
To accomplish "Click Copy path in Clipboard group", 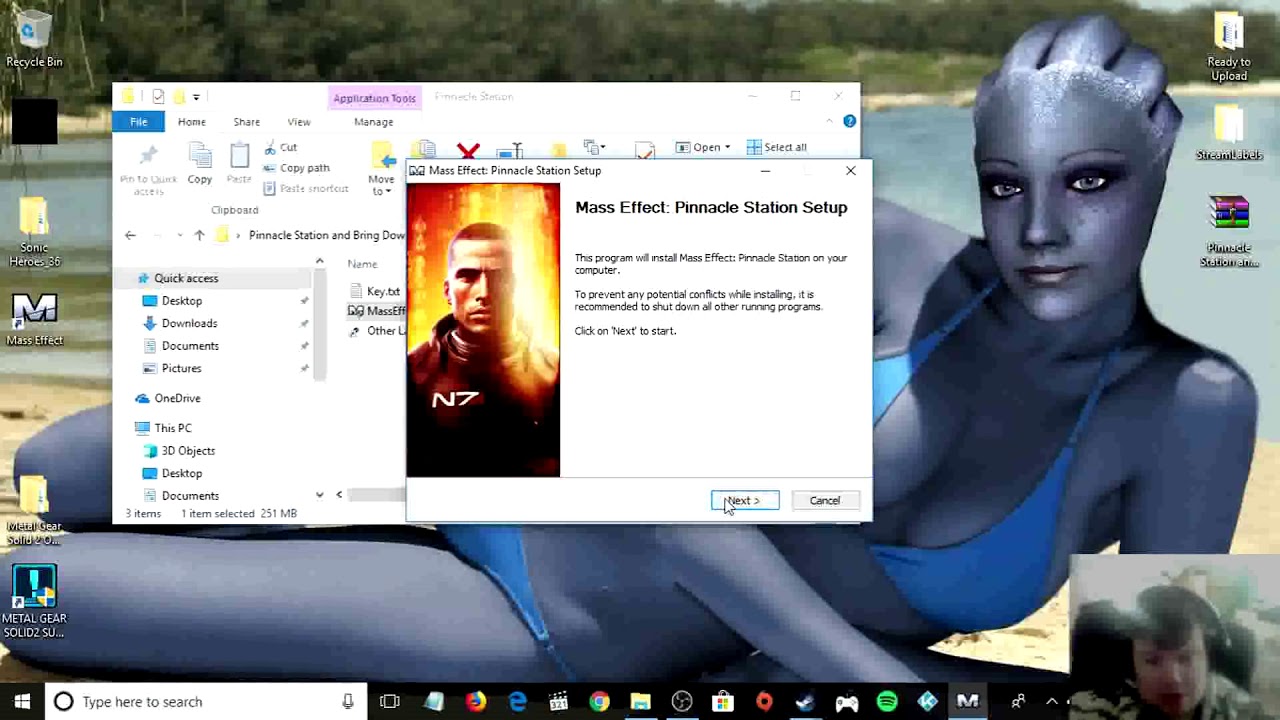I will (296, 168).
